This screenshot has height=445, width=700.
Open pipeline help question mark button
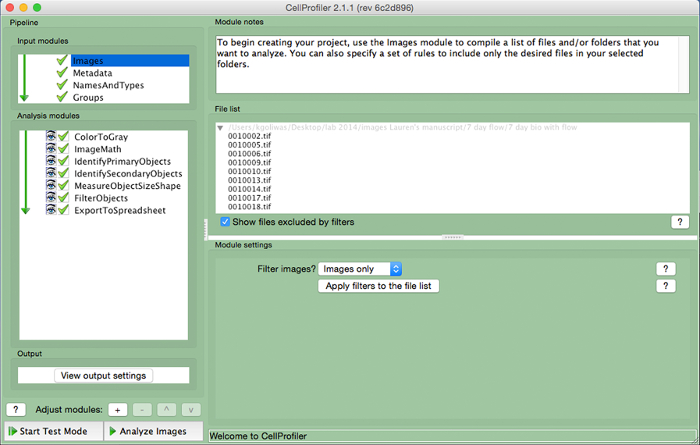[x=15, y=410]
